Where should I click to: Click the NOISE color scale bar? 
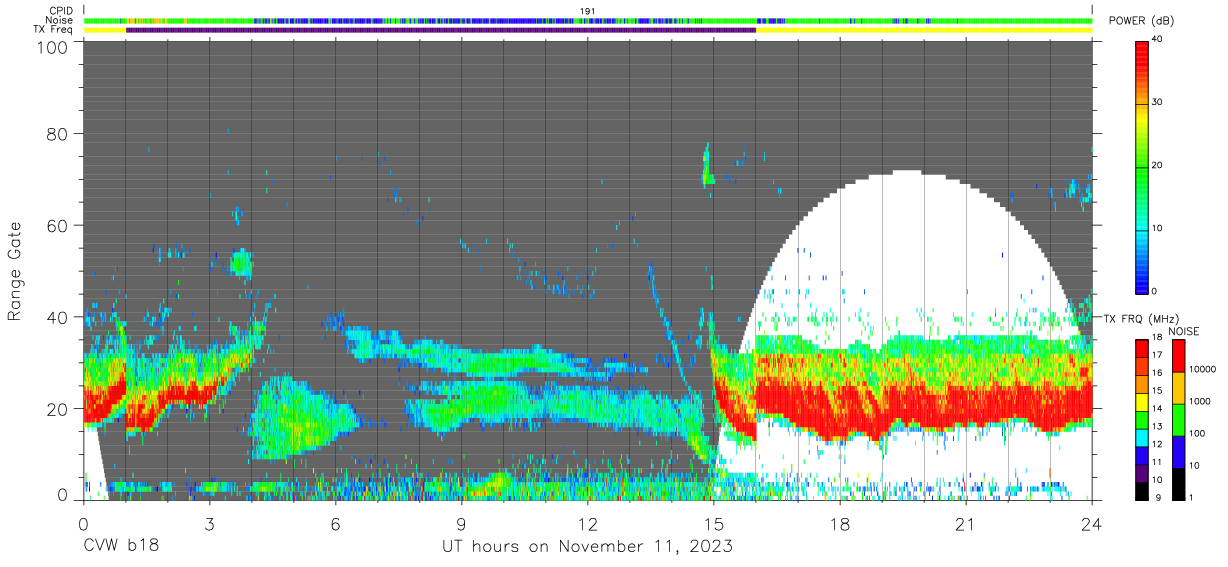[x=1180, y=418]
